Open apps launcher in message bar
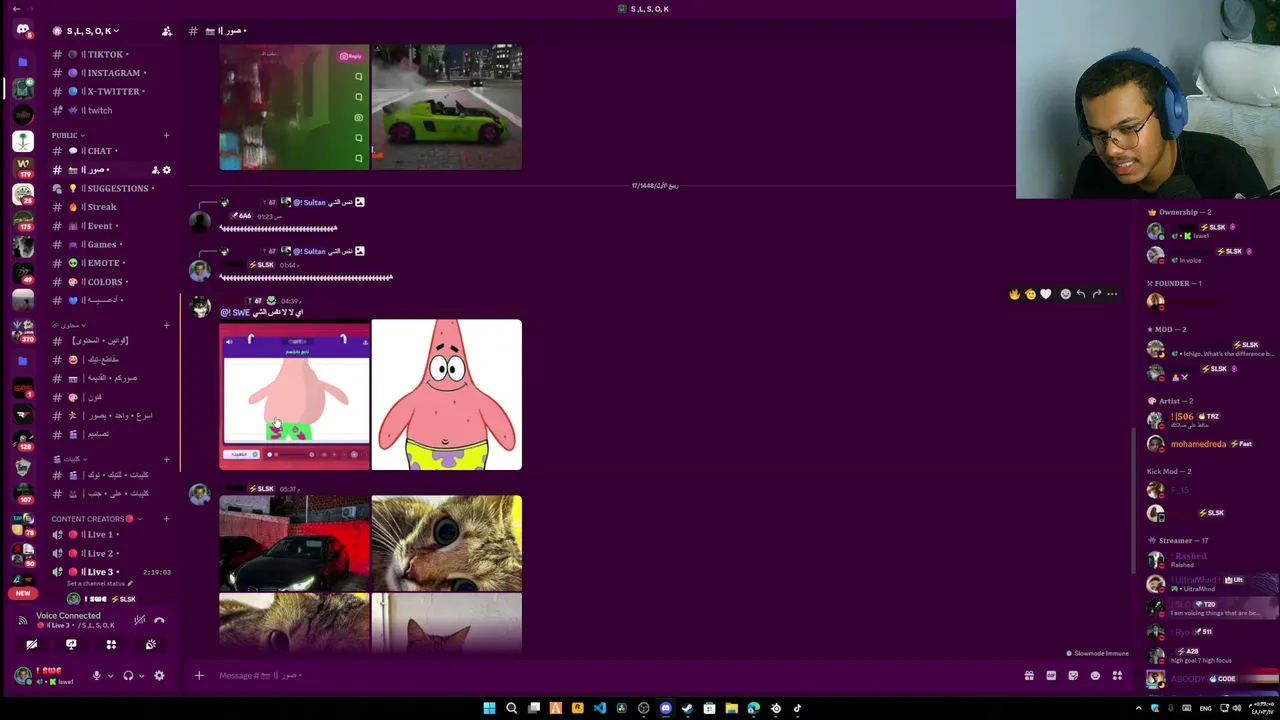This screenshot has width=1280, height=720. [1117, 676]
